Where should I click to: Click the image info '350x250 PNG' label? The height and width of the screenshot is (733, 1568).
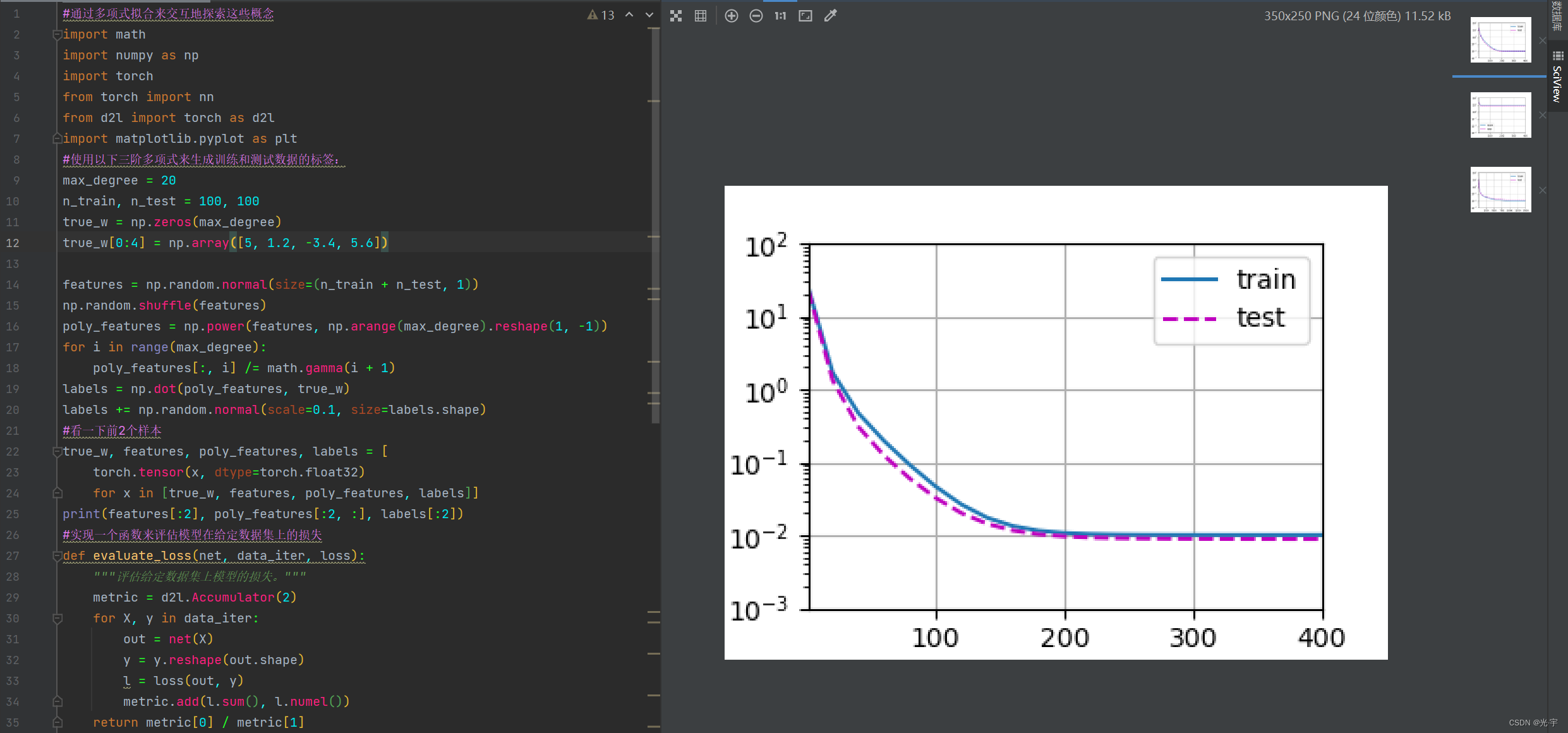point(1358,16)
